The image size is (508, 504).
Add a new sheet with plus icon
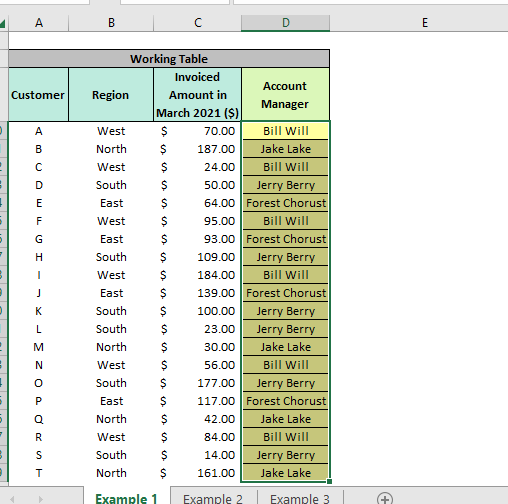point(385,499)
